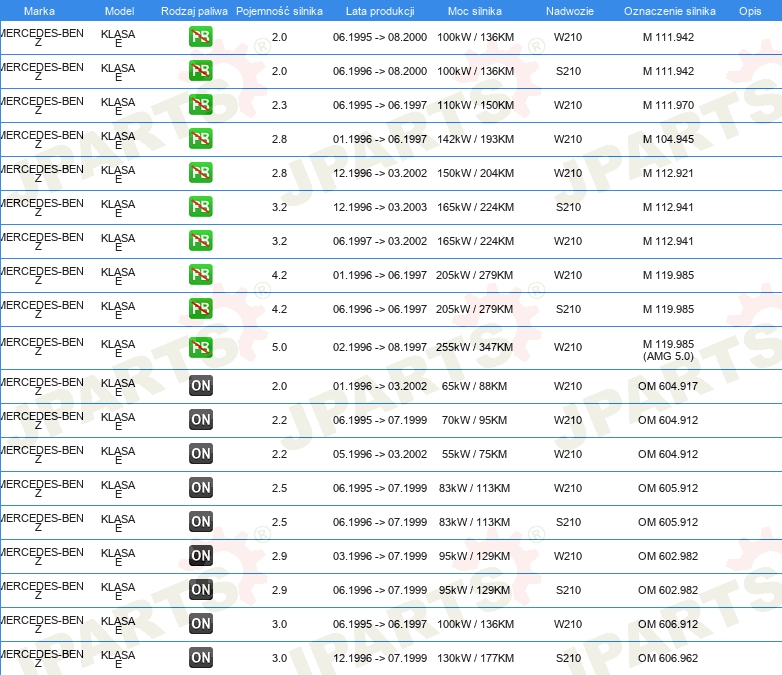
Task: Click the ON diesel icon in the 55kW / 75KM row
Action: click(200, 453)
